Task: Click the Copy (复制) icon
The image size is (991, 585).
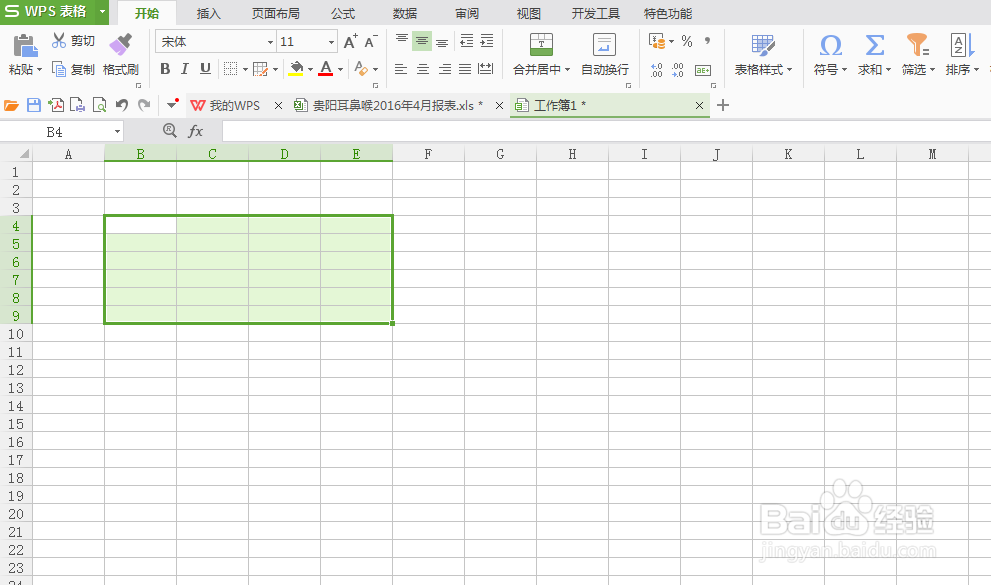Action: (x=59, y=69)
